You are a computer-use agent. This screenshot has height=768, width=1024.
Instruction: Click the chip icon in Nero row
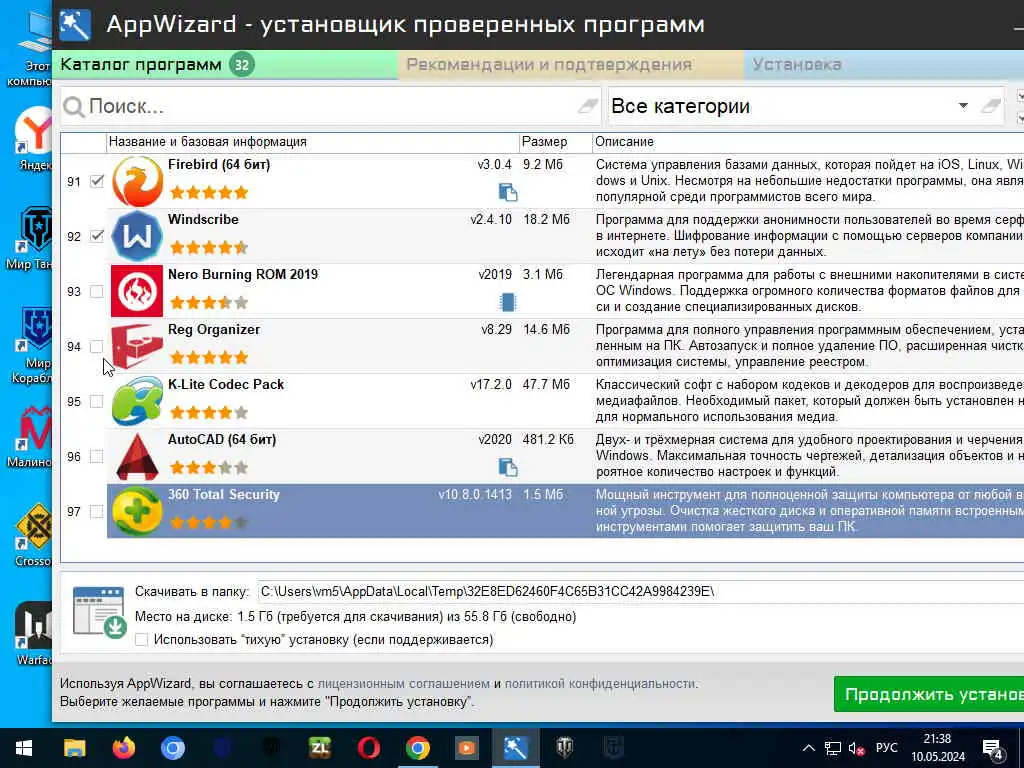(507, 302)
